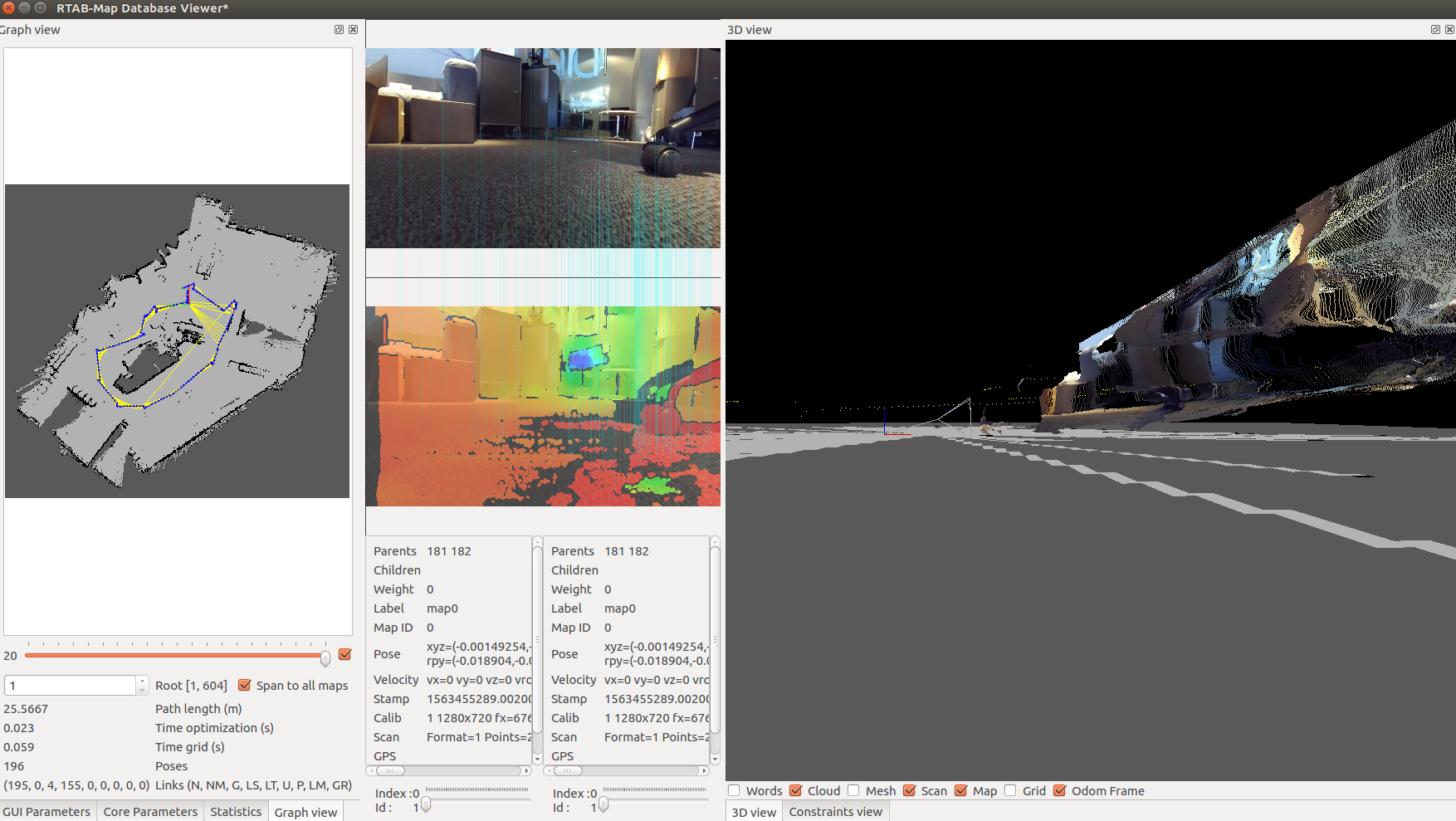The image size is (1456, 821).
Task: Click the Time grid value 0.059
Action: pyautogui.click(x=19, y=747)
